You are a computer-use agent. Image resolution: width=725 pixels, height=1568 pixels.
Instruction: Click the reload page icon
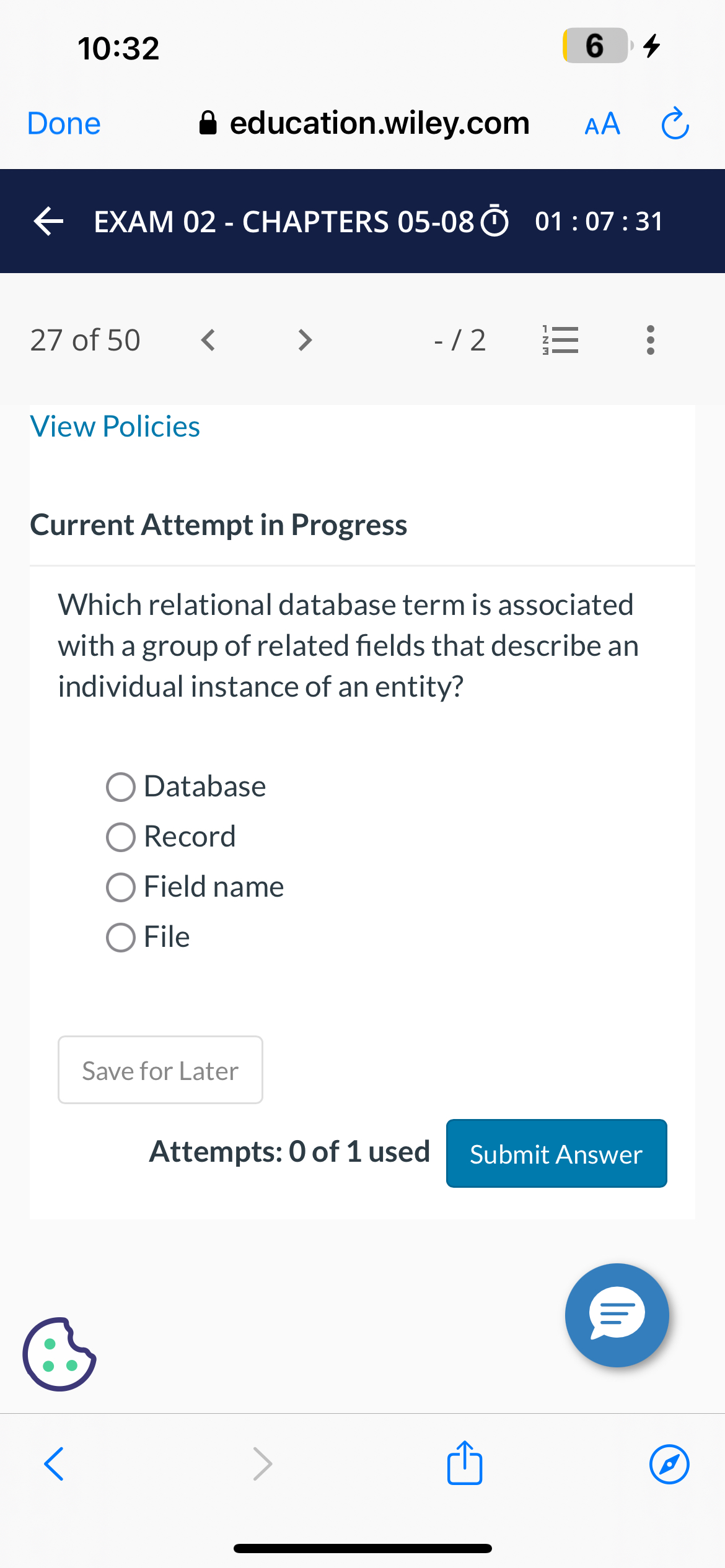tap(675, 123)
